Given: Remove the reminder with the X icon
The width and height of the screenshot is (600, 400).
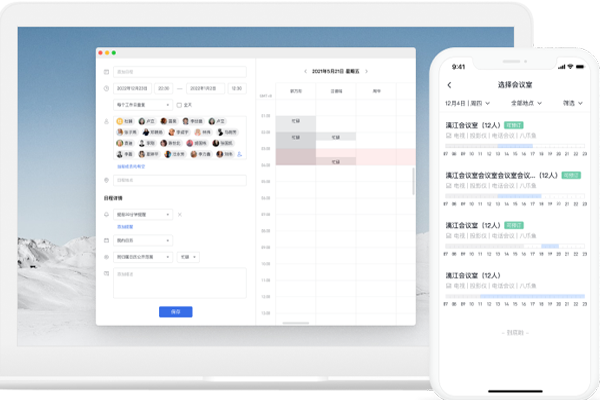Looking at the screenshot, I should tap(180, 215).
